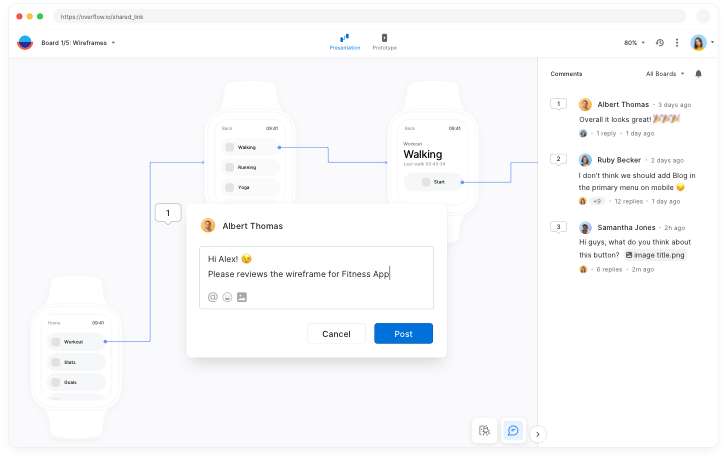The height and width of the screenshot is (461, 727).
Task: Switch to the Presentation tab
Action: coord(345,42)
